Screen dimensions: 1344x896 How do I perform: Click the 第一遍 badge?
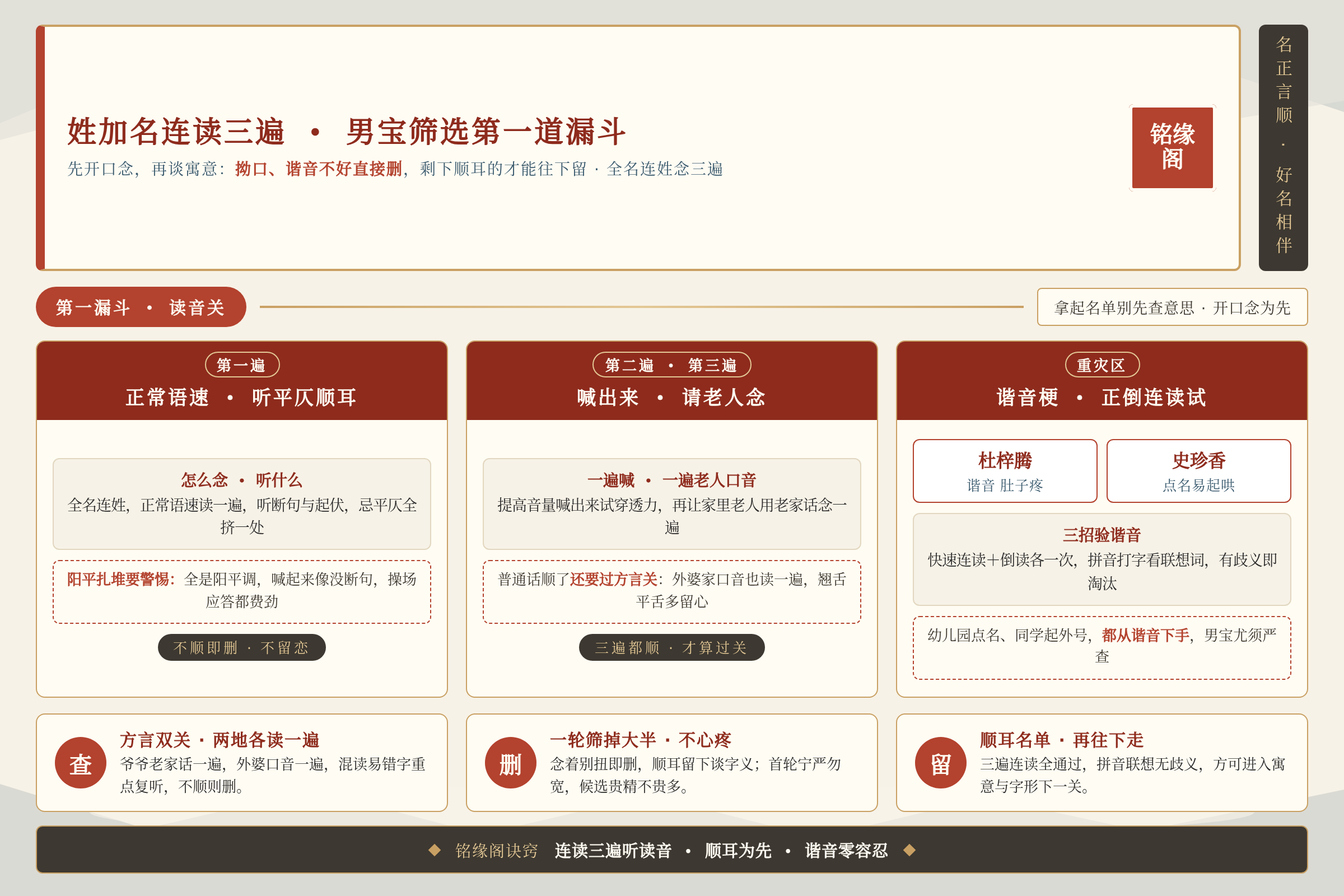point(242,365)
